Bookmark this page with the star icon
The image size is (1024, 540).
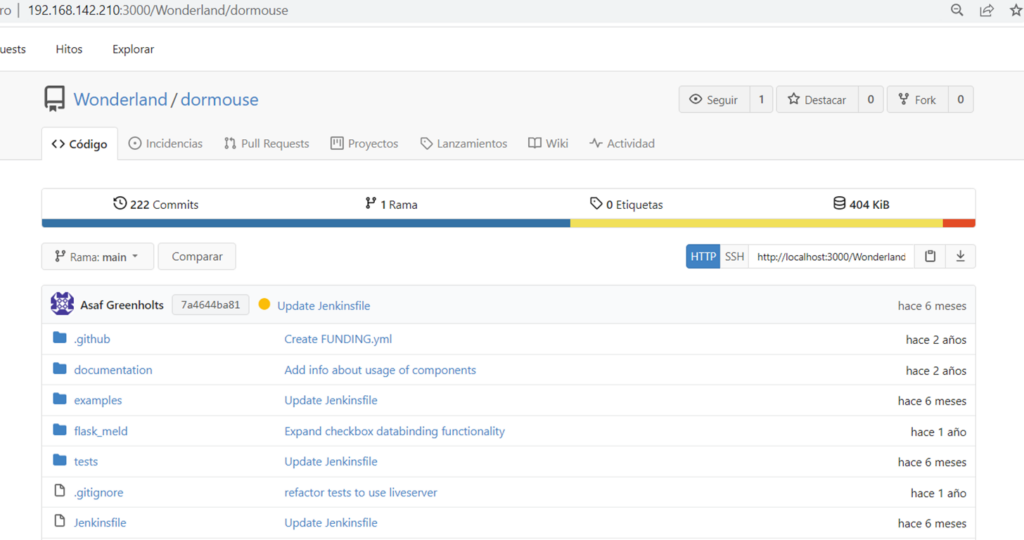point(1016,10)
